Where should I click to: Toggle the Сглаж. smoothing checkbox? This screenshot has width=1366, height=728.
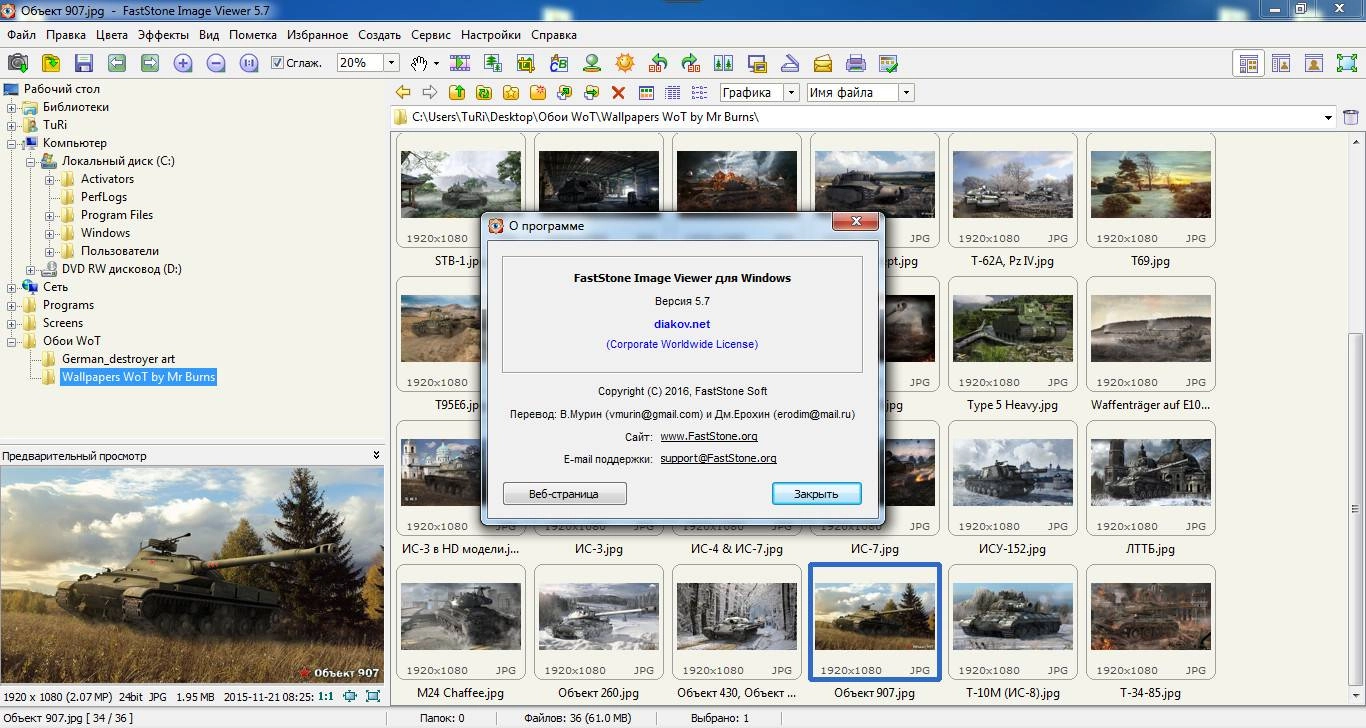click(x=278, y=63)
